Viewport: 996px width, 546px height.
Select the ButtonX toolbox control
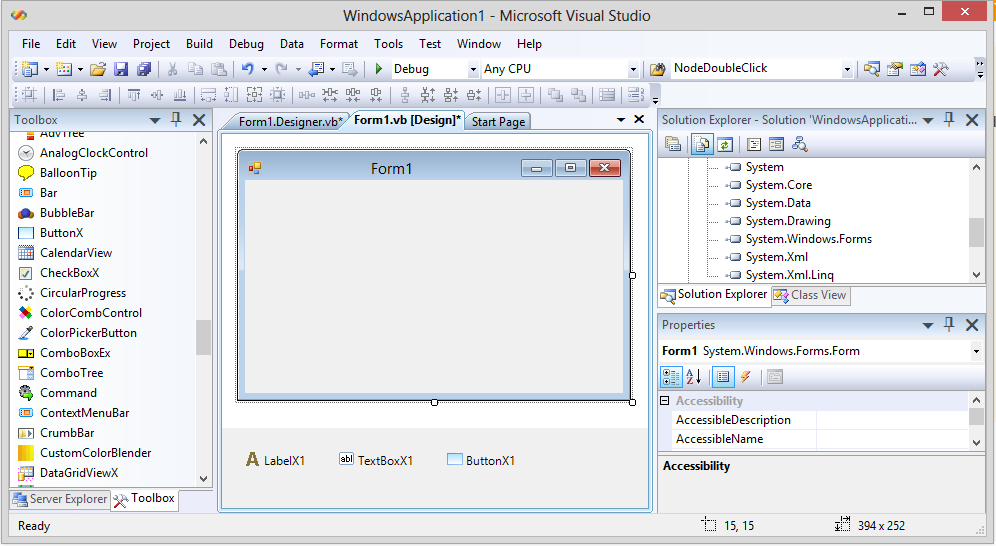tap(62, 233)
